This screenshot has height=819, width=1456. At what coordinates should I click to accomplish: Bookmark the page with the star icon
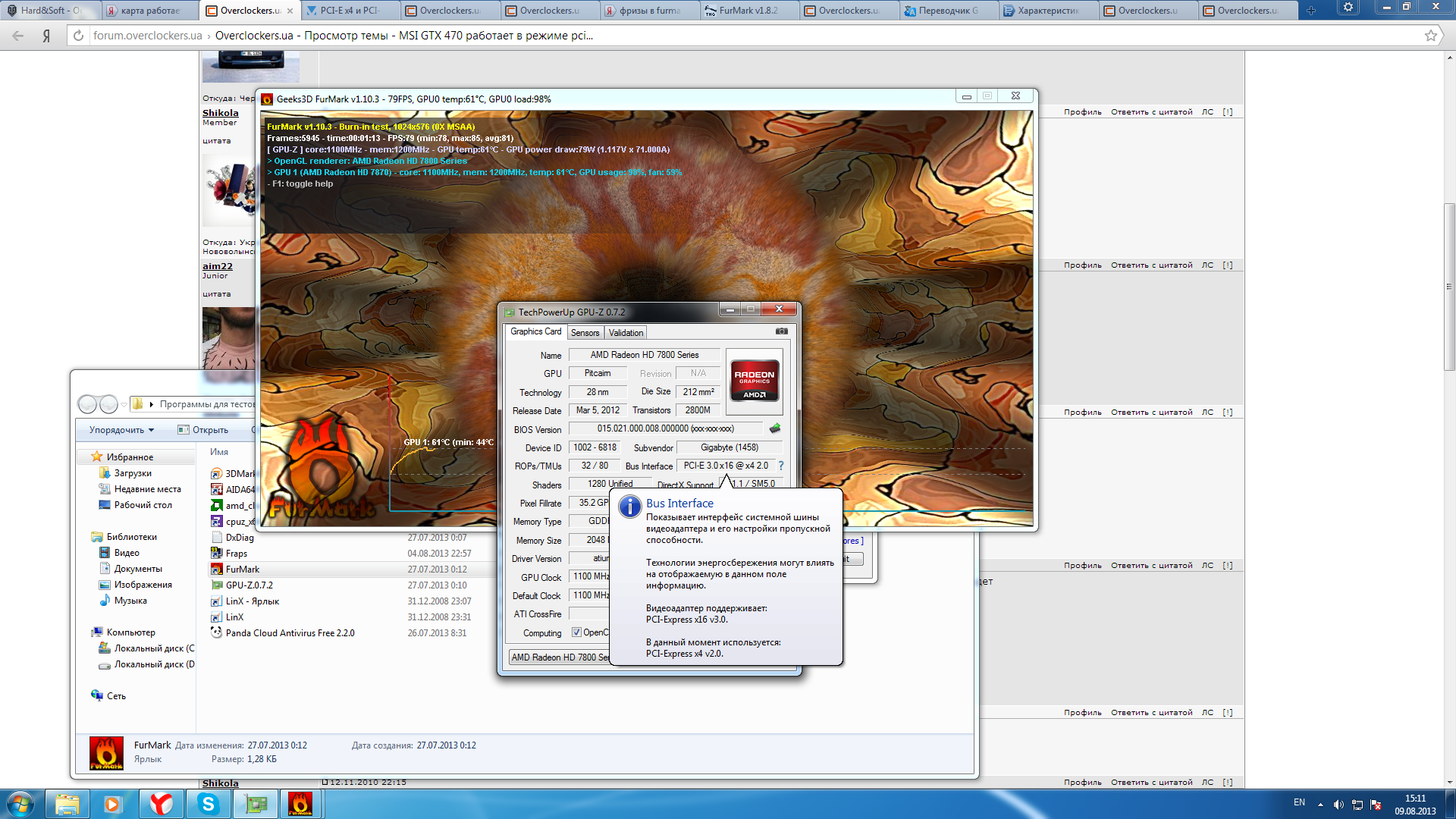1431,36
